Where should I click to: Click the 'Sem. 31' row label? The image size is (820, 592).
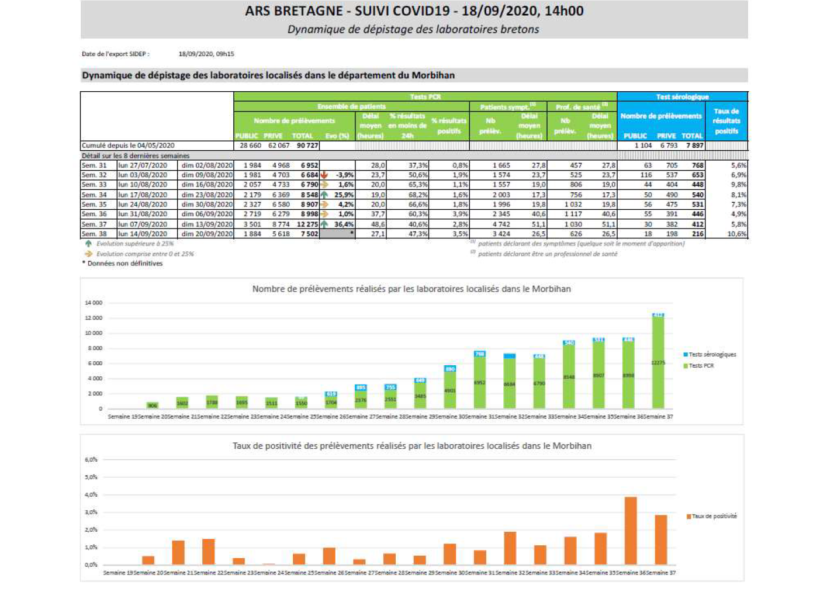(94, 165)
